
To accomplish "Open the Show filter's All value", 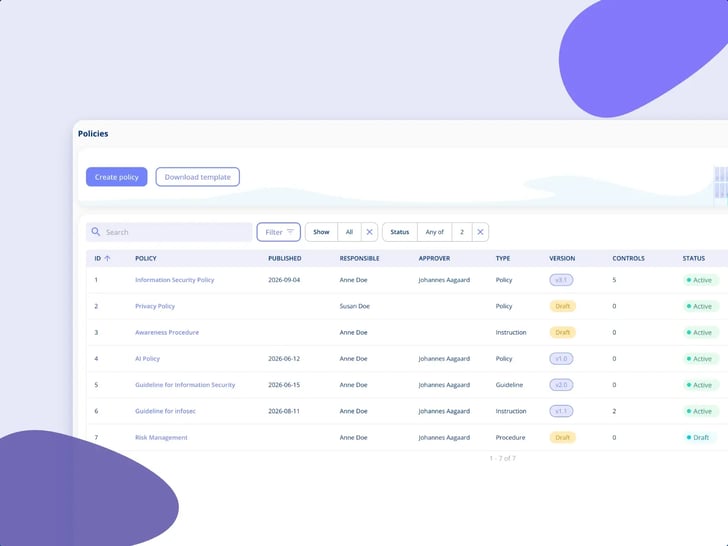I will click(x=349, y=232).
